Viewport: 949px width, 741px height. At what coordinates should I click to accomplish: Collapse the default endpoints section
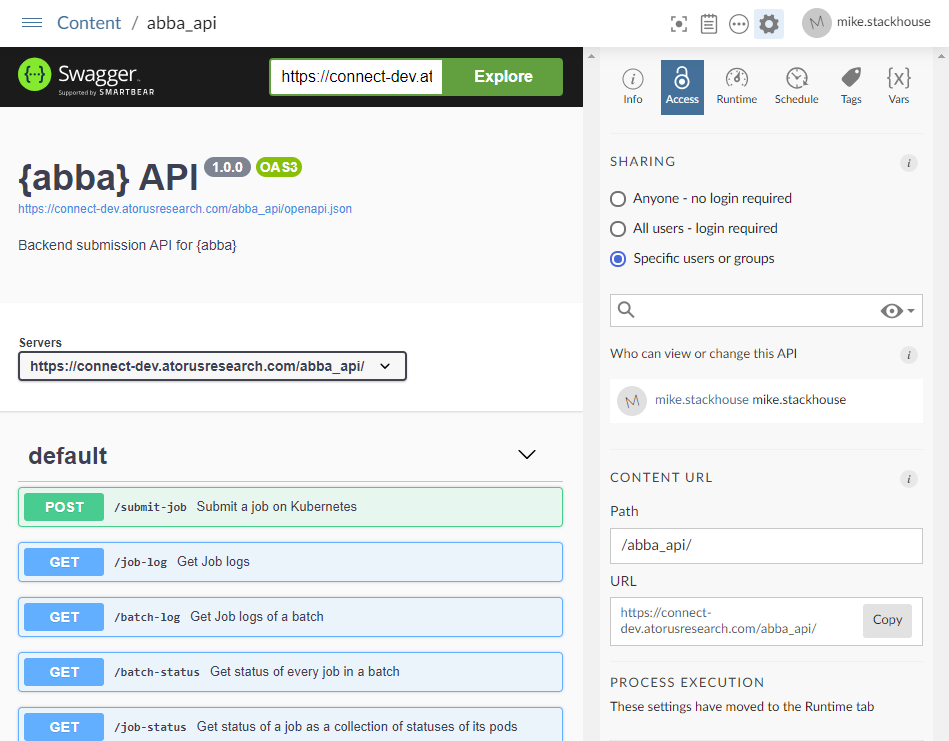click(527, 455)
